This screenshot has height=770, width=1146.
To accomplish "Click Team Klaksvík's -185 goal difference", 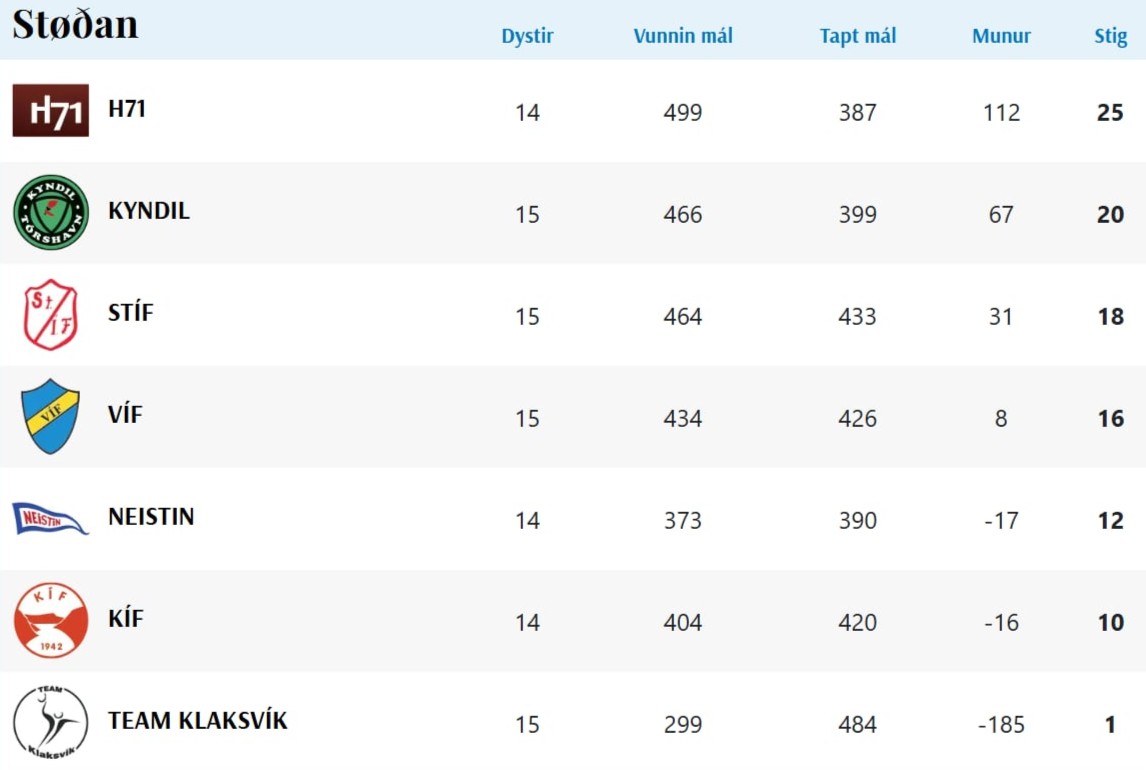I will (1001, 724).
